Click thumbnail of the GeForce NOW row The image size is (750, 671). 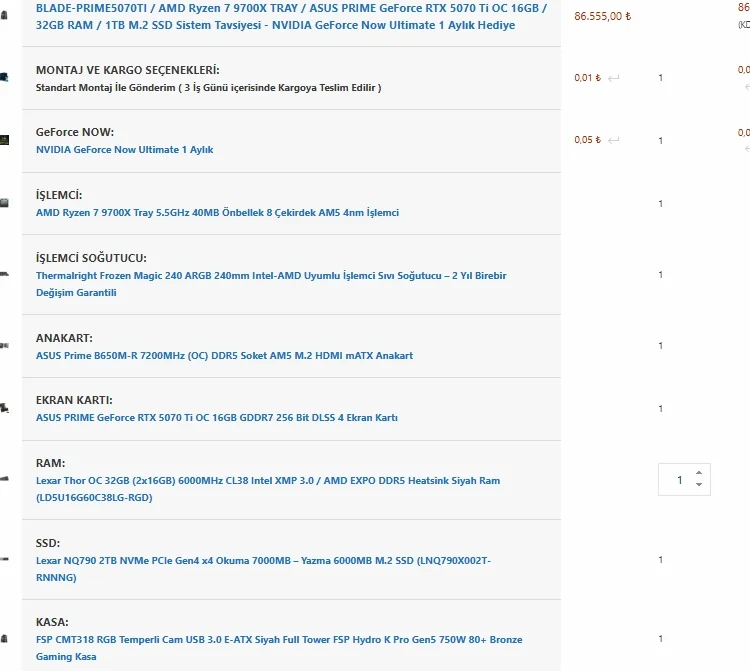[x=4, y=140]
